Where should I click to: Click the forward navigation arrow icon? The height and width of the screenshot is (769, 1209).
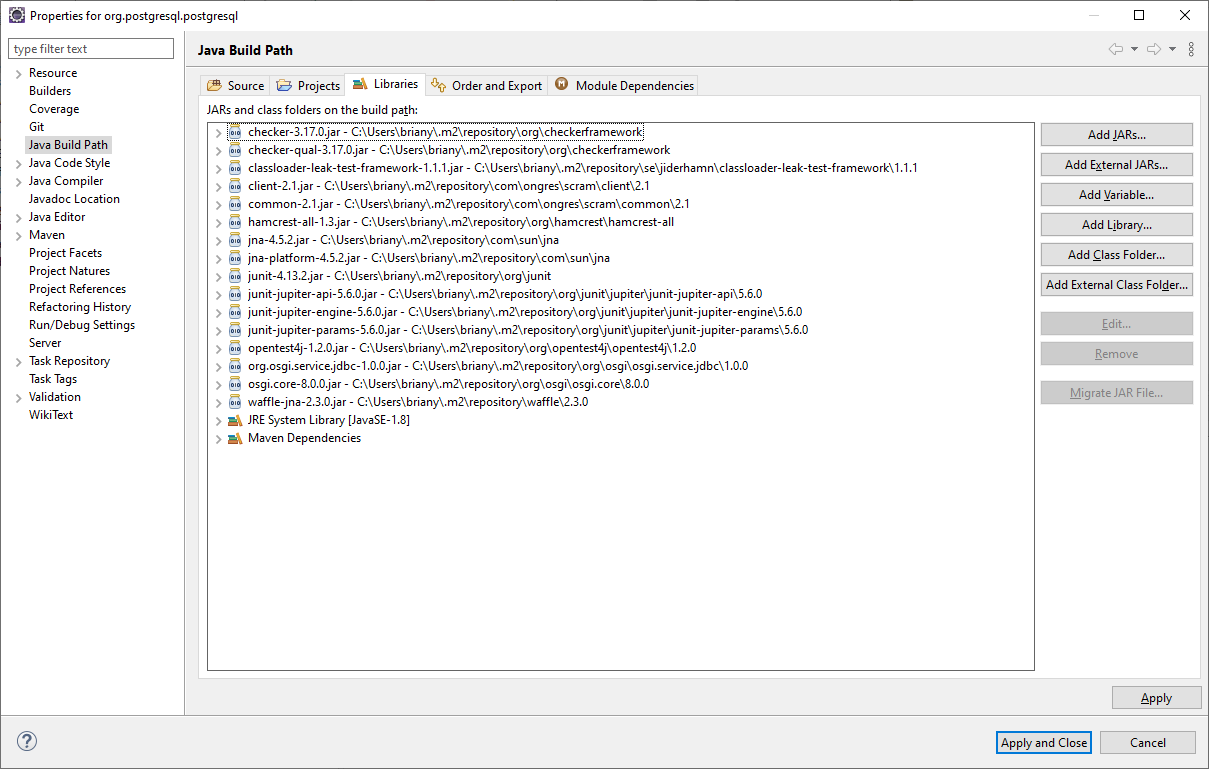point(1153,49)
